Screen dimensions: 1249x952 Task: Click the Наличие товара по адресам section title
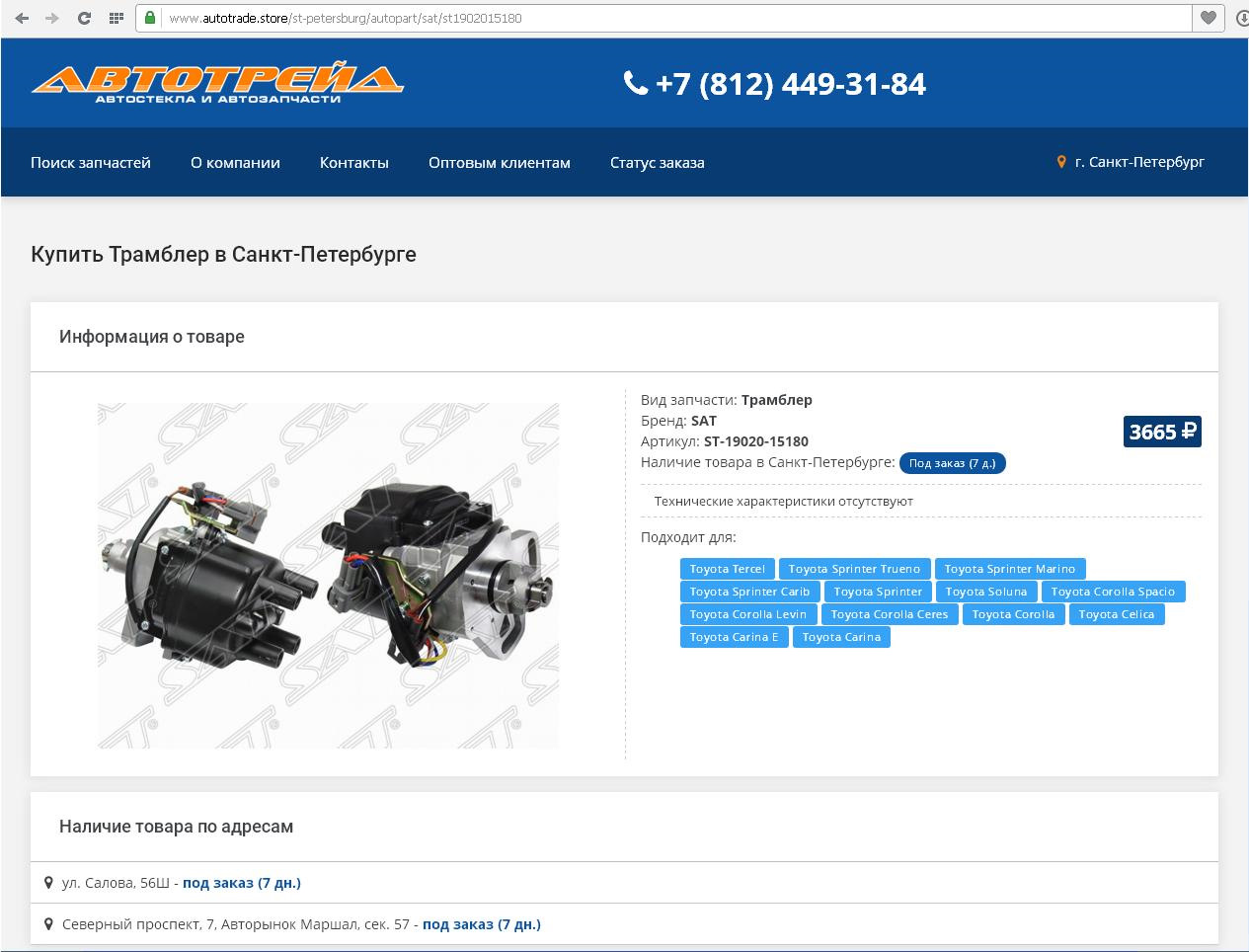click(x=176, y=827)
